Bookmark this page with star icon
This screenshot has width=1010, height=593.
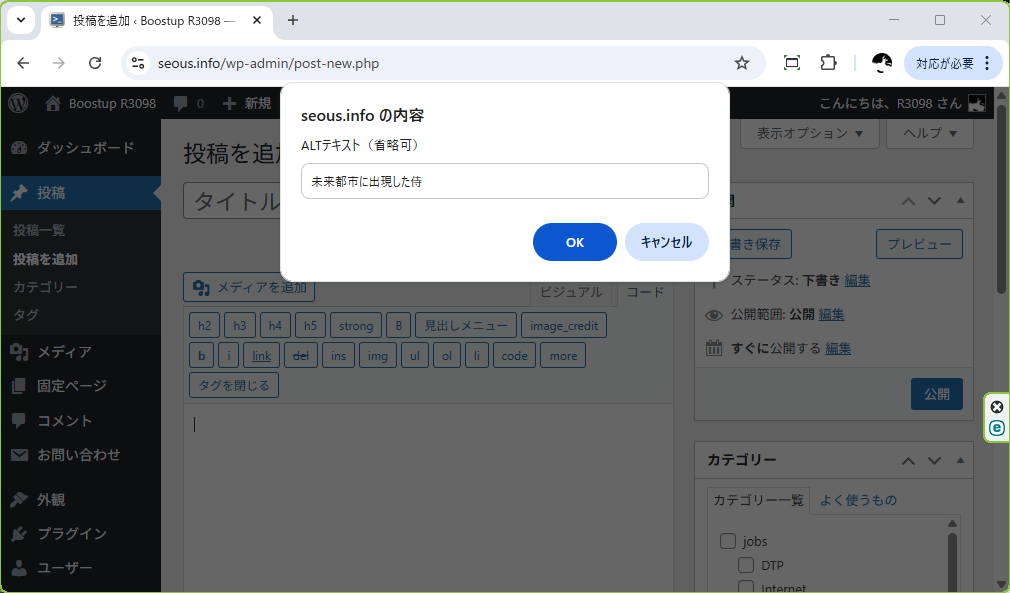click(741, 63)
